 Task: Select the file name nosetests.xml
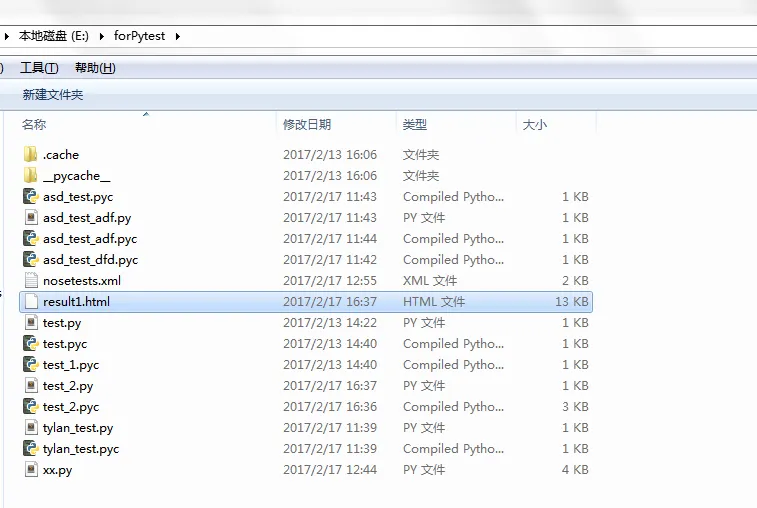pyautogui.click(x=82, y=281)
